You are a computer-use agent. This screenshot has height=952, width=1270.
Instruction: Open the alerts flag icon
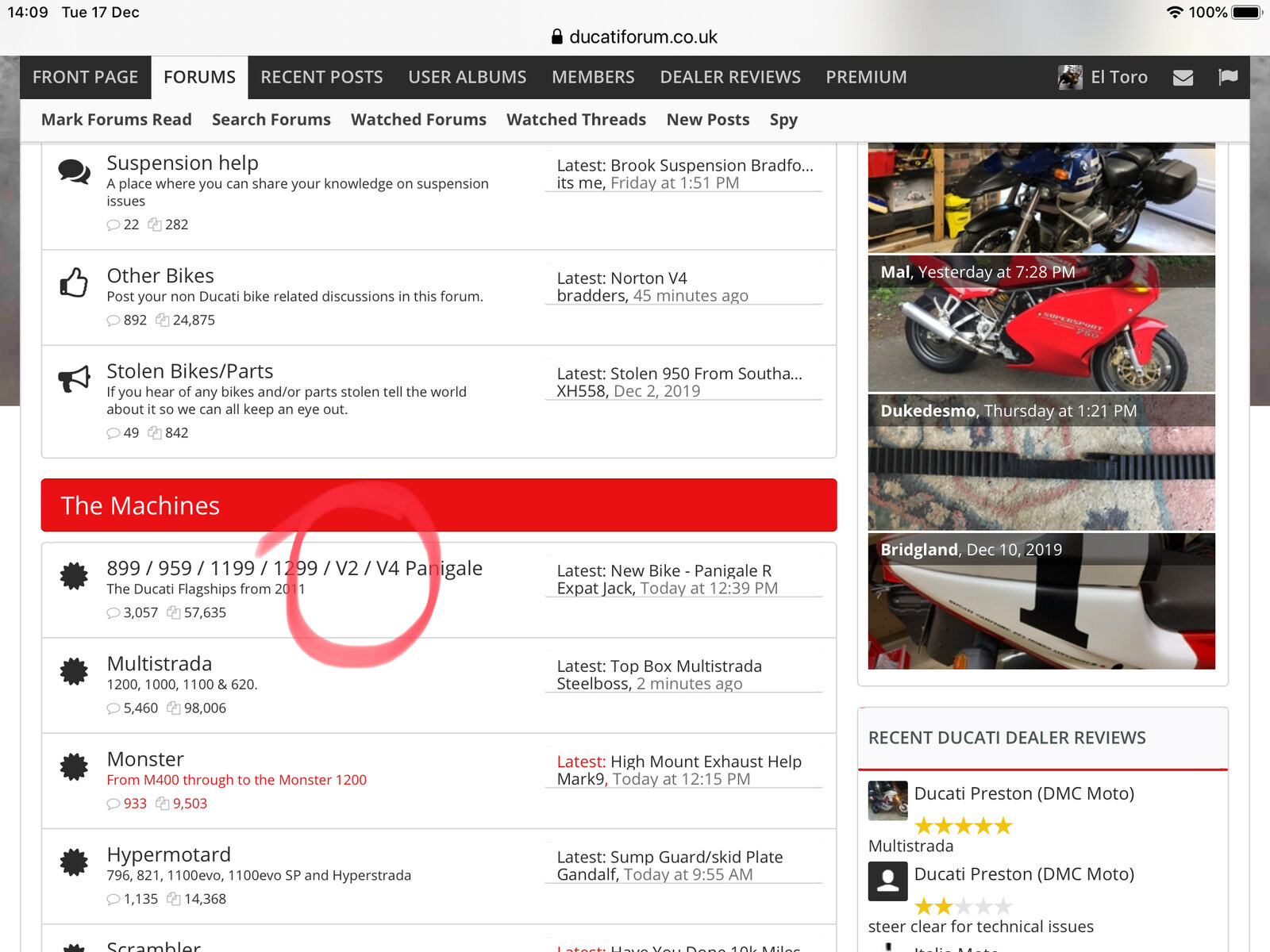(x=1228, y=77)
